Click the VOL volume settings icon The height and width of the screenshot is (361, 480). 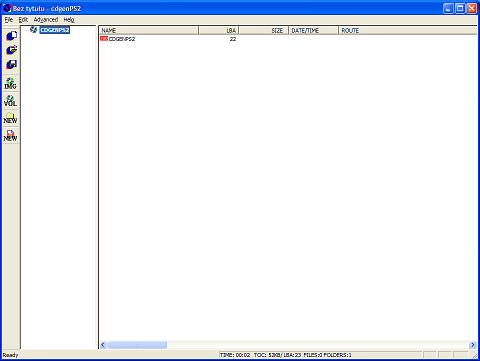pyautogui.click(x=10, y=101)
